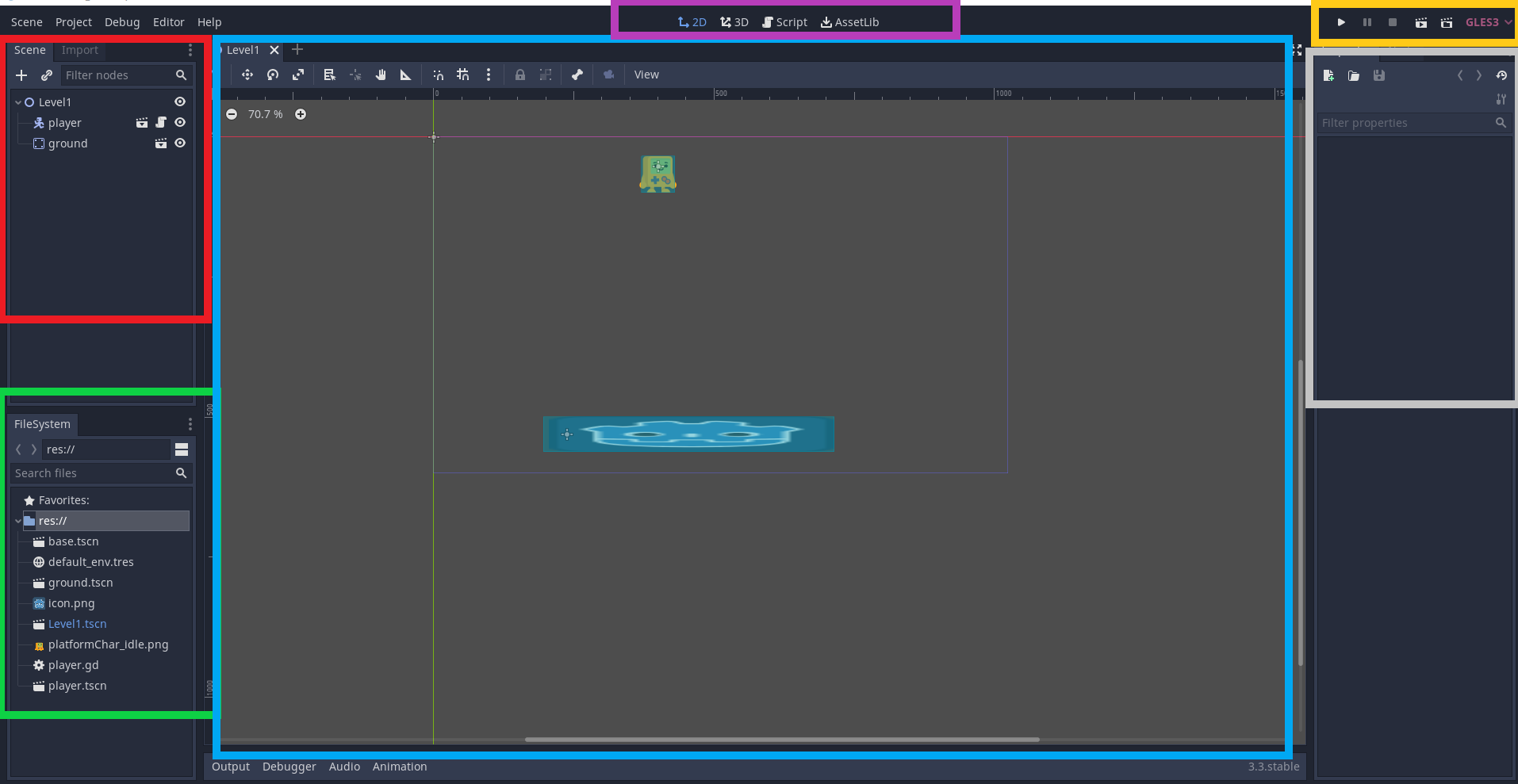Image resolution: width=1518 pixels, height=784 pixels.
Task: Play a custom scene
Action: (1447, 22)
